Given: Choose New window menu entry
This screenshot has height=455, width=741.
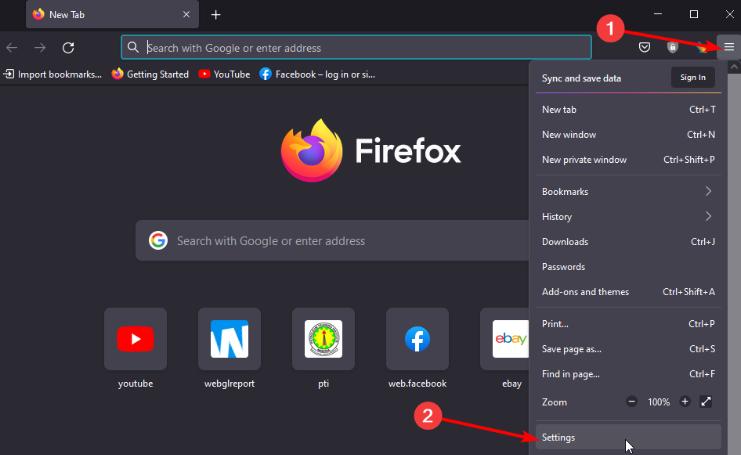Looking at the screenshot, I should pos(628,135).
